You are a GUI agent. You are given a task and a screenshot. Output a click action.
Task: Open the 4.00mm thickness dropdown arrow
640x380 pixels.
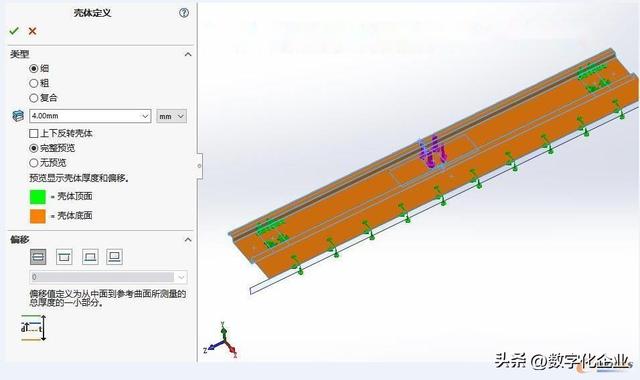(145, 116)
